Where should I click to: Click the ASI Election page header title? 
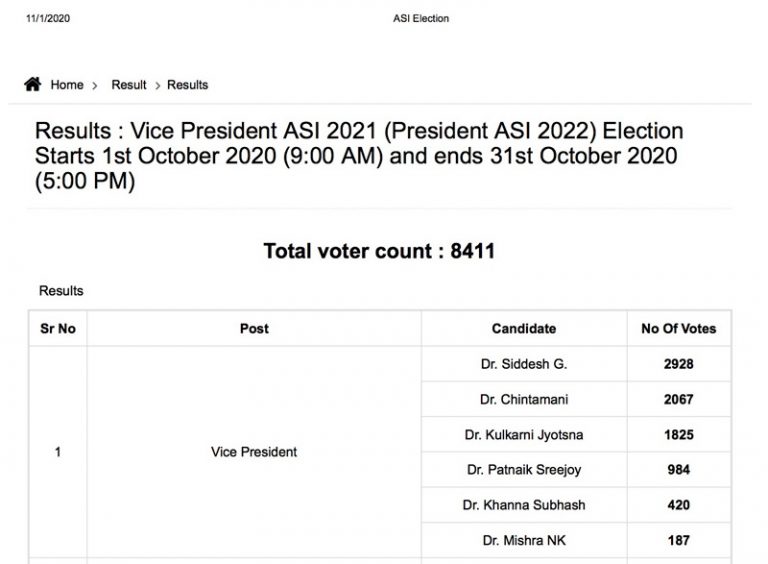pyautogui.click(x=421, y=19)
